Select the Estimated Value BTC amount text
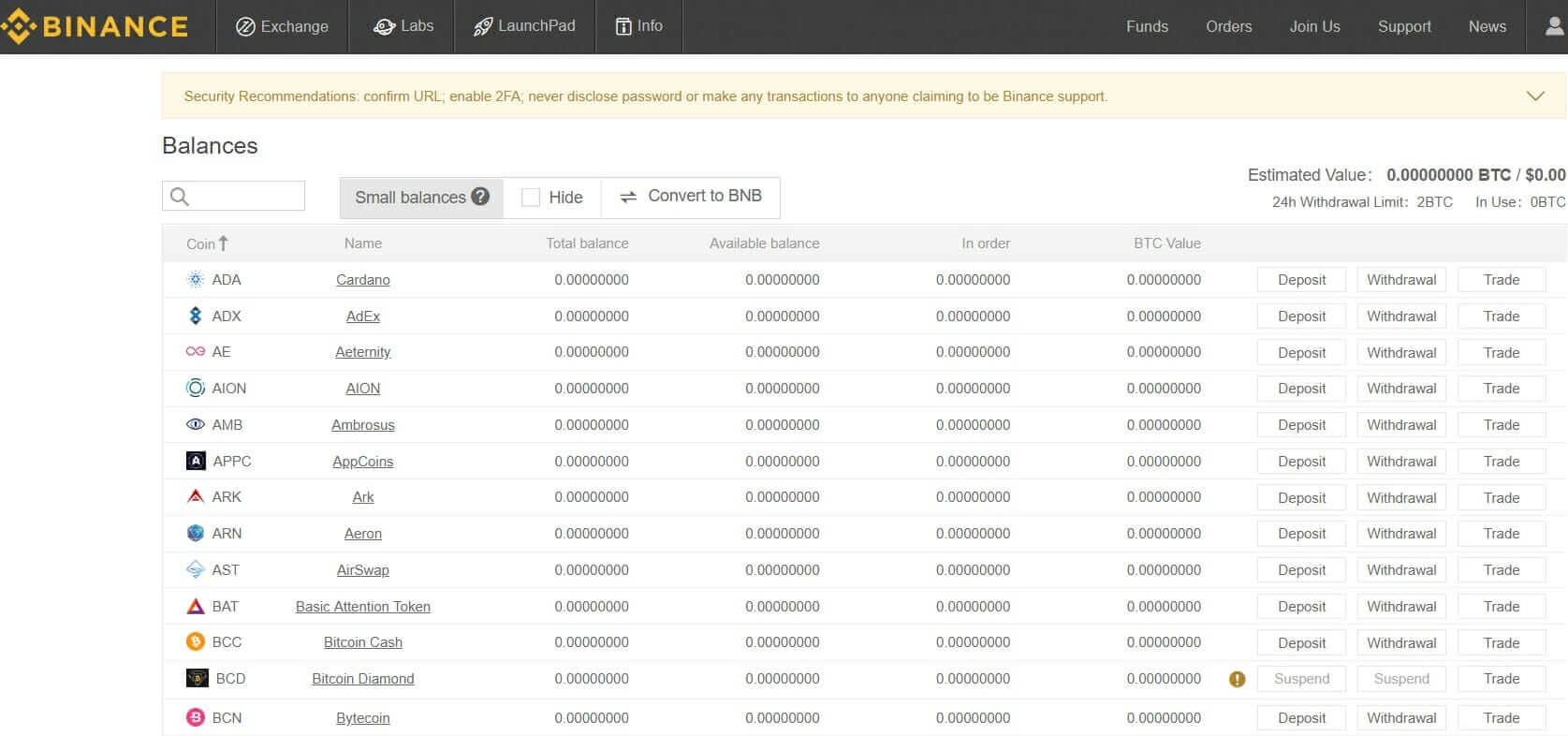Screen dimensions: 1568x736 coord(1448,175)
